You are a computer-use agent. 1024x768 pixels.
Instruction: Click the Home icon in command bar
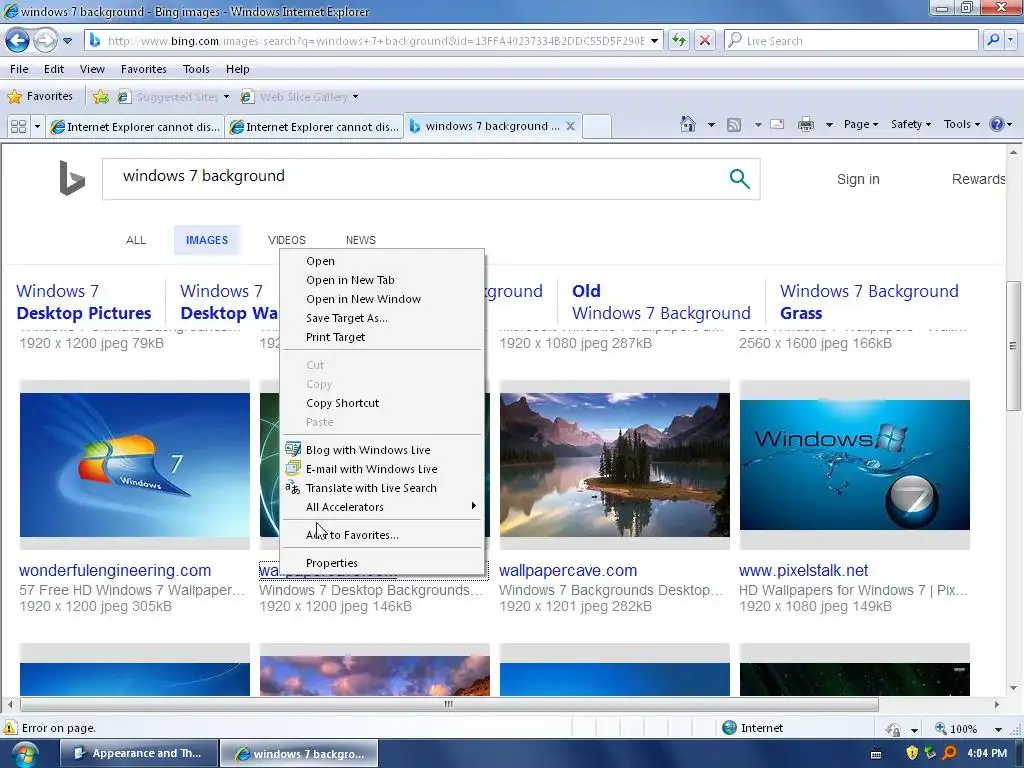tap(688, 124)
